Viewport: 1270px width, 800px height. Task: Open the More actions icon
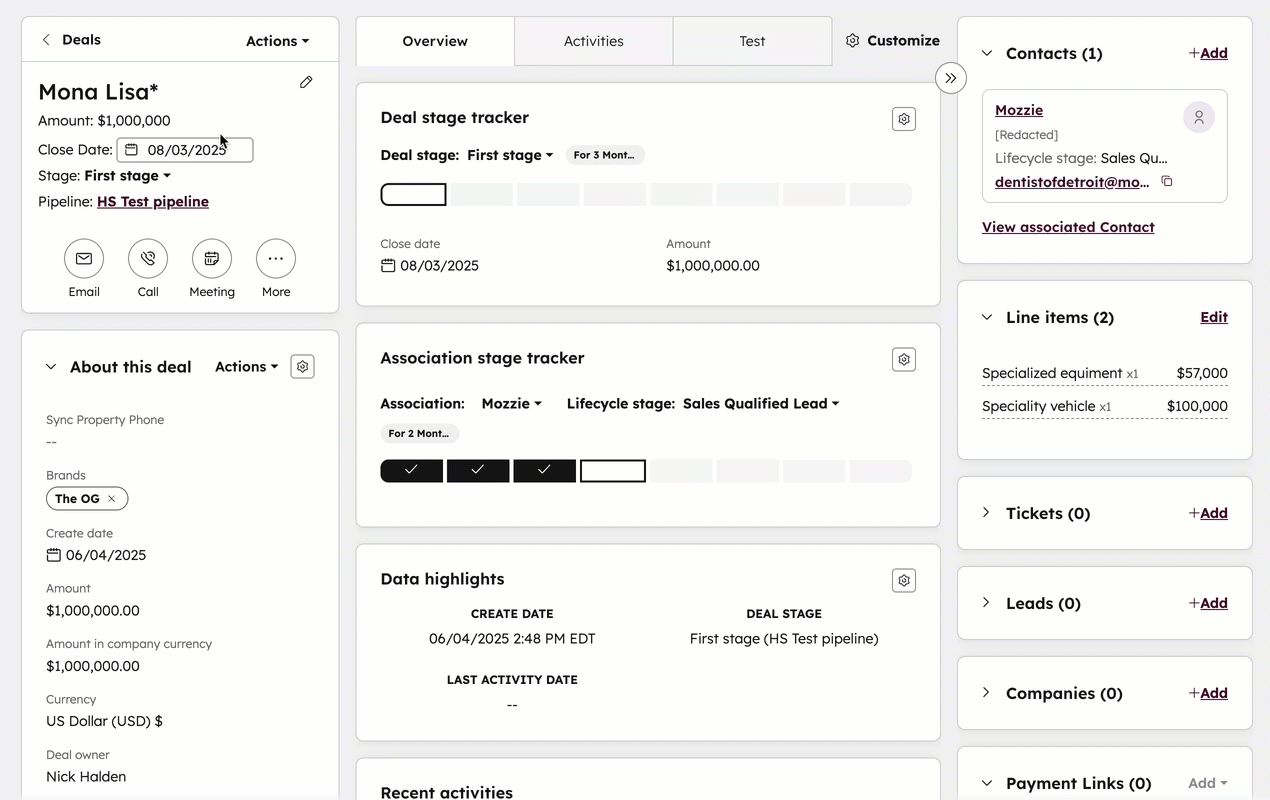coord(276,258)
